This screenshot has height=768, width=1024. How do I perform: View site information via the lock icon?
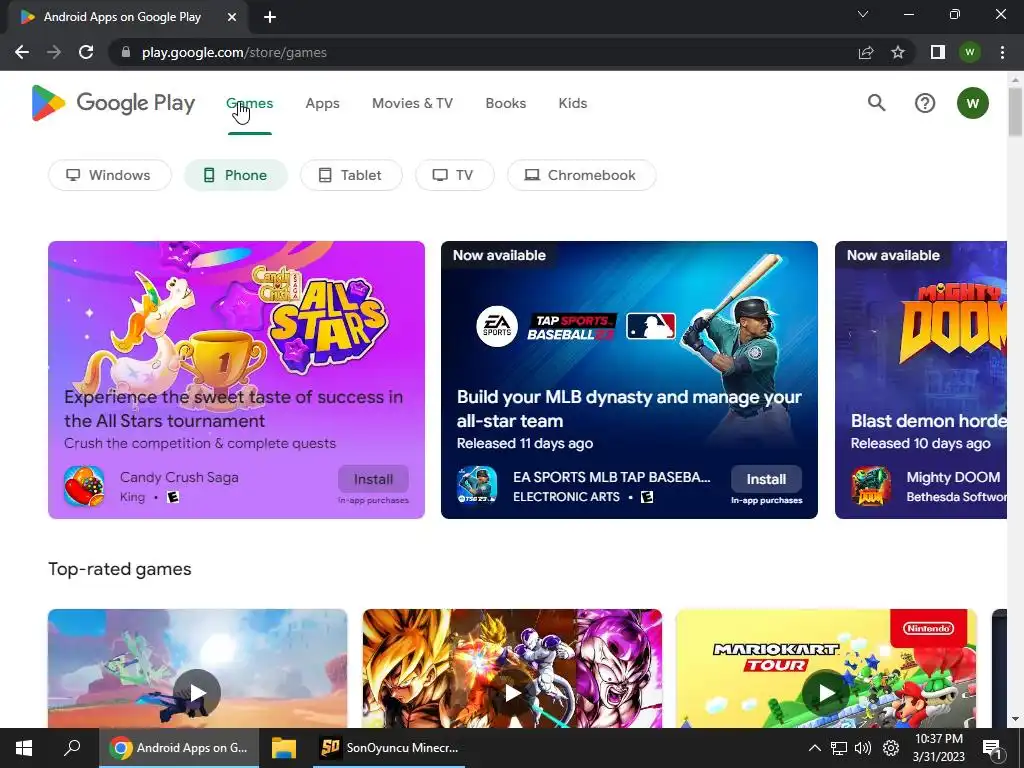[126, 52]
